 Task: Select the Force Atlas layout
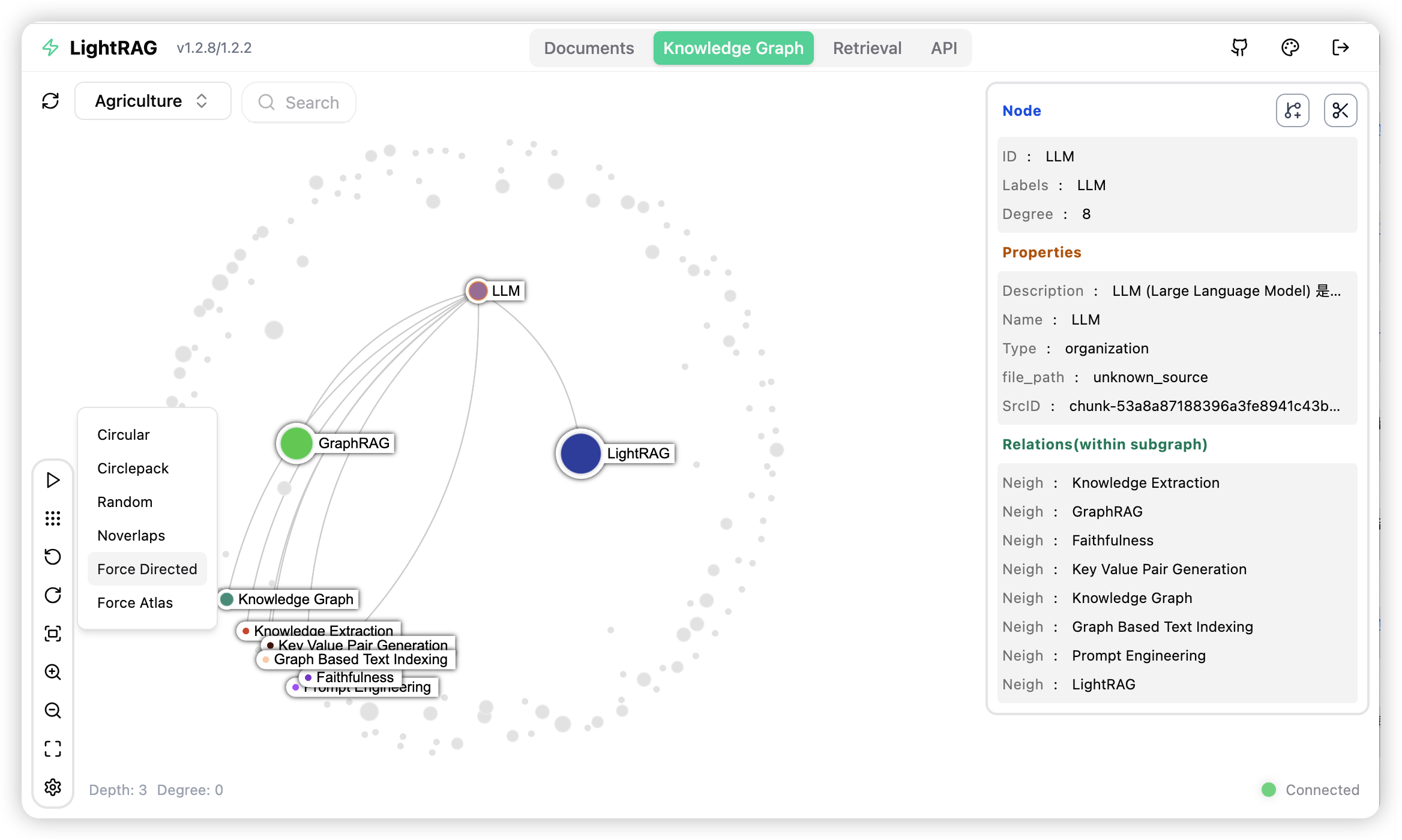[x=134, y=602]
